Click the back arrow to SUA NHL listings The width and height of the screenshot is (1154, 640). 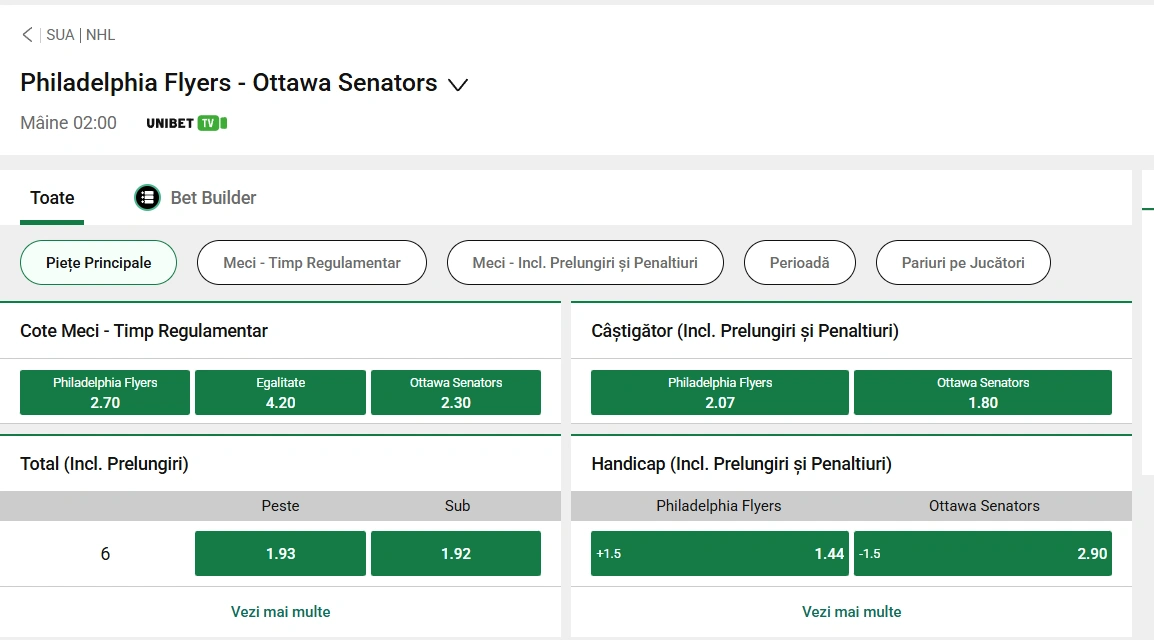tap(27, 34)
